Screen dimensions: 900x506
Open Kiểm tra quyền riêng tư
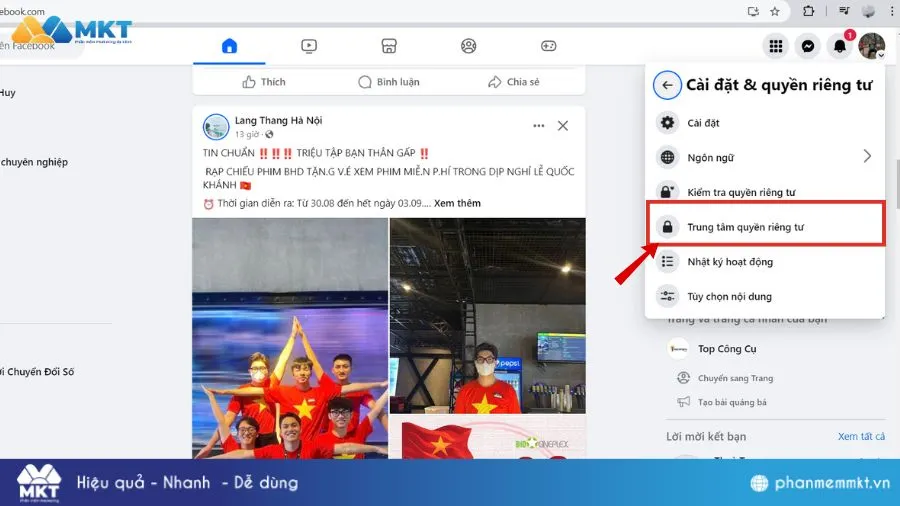pos(765,192)
